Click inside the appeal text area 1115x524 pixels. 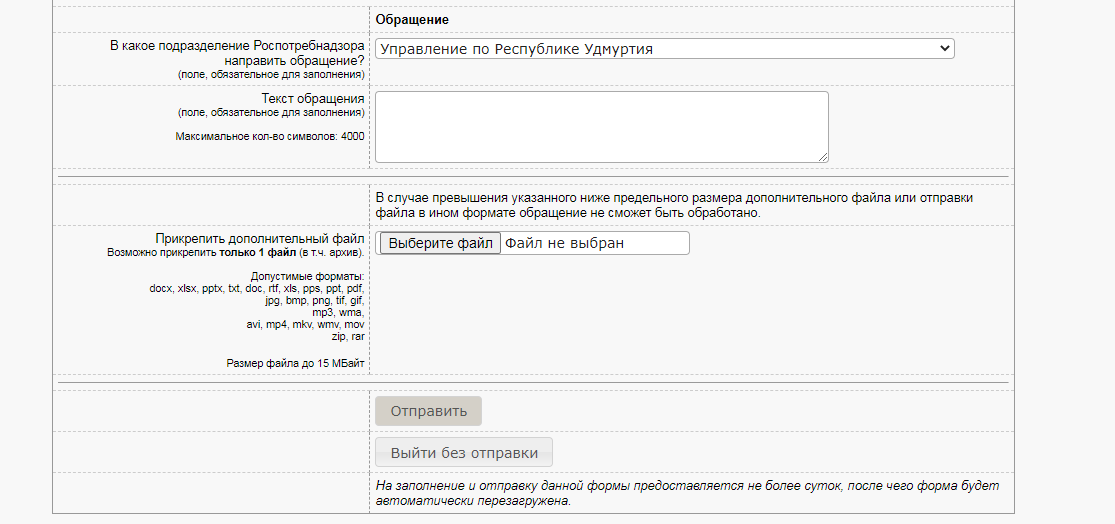pyautogui.click(x=602, y=127)
